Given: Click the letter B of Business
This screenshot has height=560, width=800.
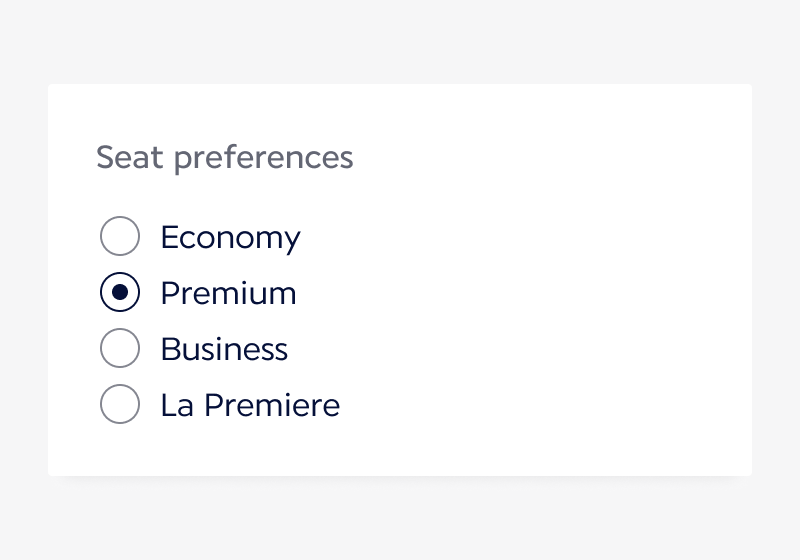Looking at the screenshot, I should (x=170, y=350).
